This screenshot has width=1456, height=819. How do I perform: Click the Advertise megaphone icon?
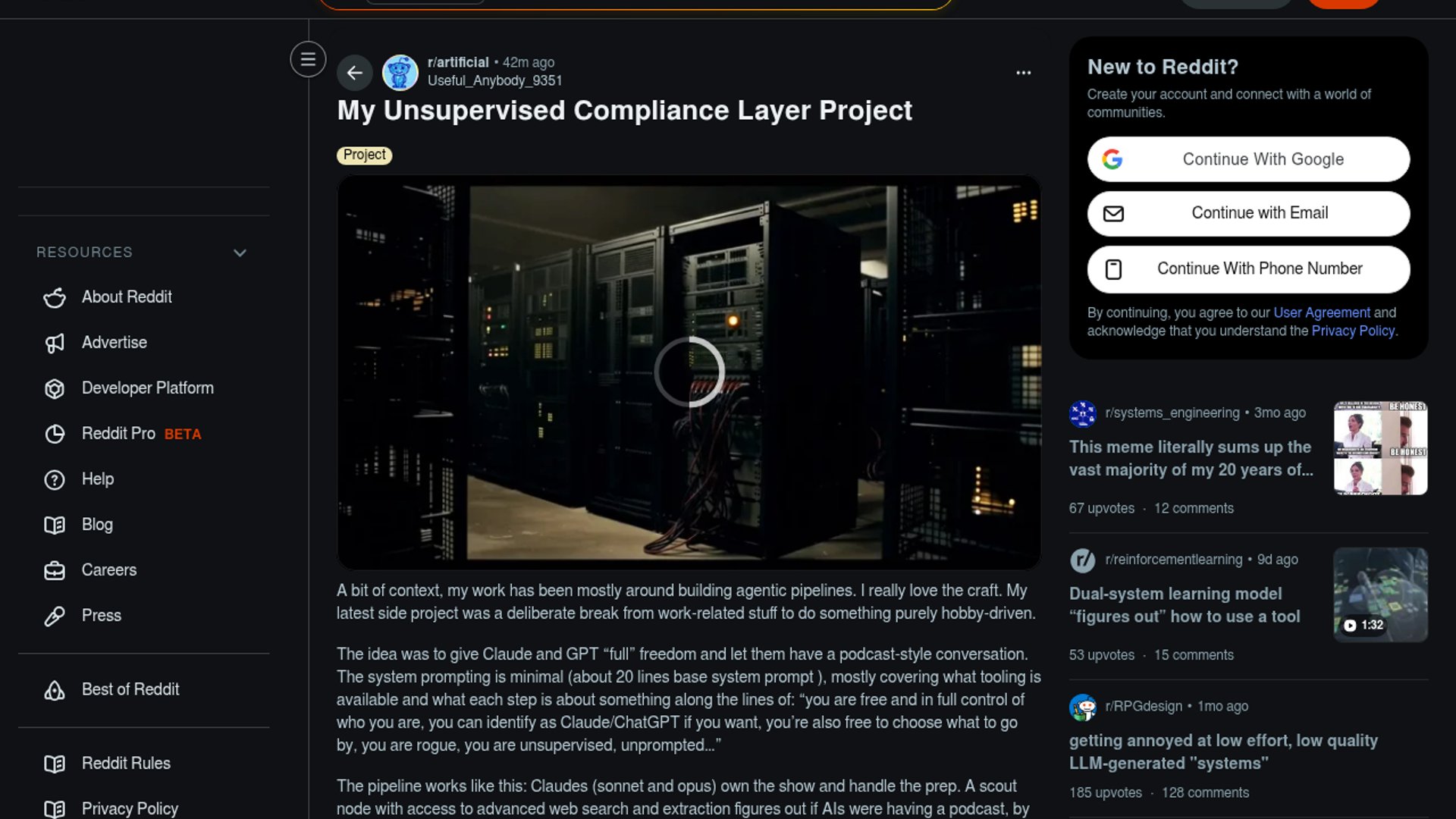click(x=55, y=343)
